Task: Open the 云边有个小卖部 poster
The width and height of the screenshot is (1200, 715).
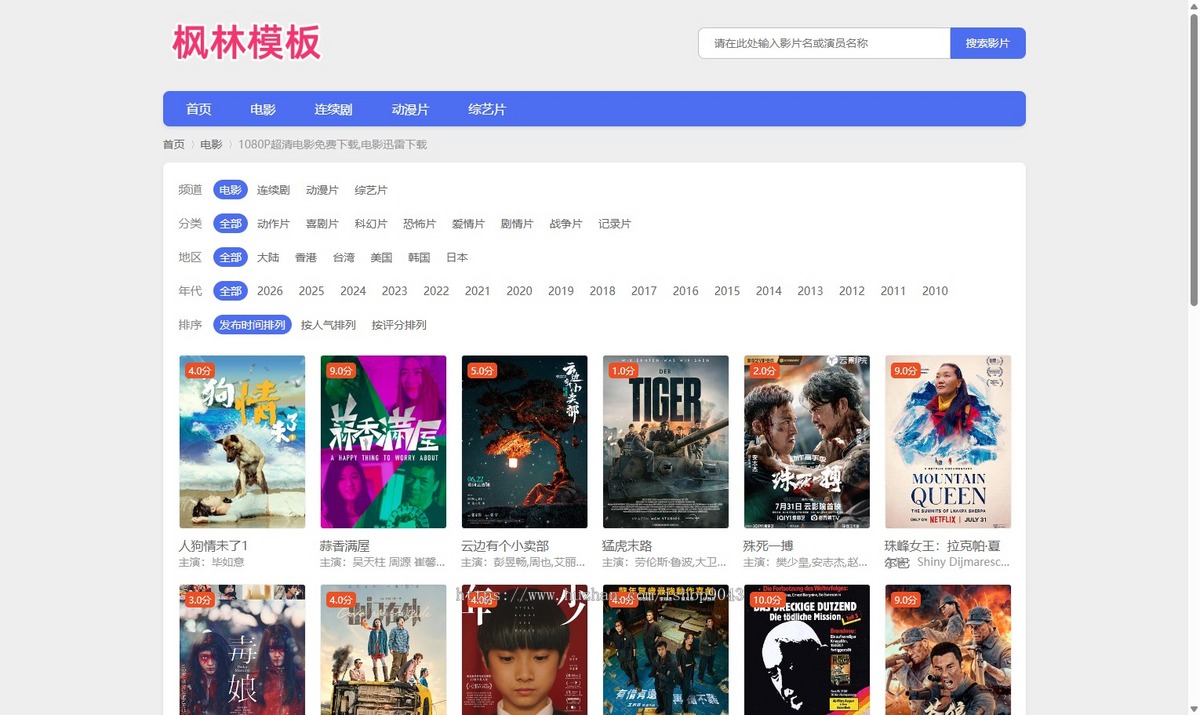Action: pos(524,442)
